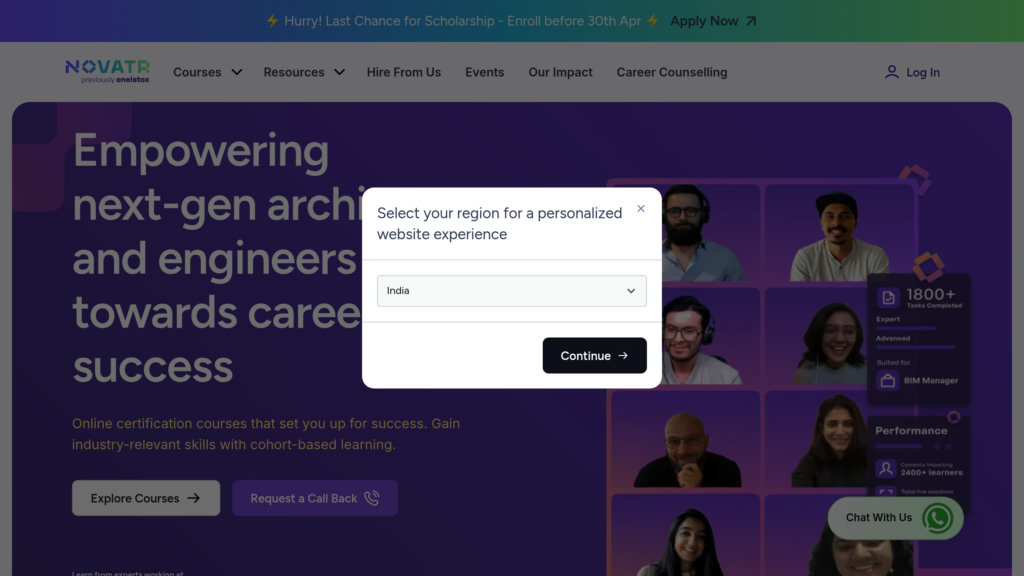Open Career Counselling from navigation
Viewport: 1024px width, 576px height.
pos(671,72)
